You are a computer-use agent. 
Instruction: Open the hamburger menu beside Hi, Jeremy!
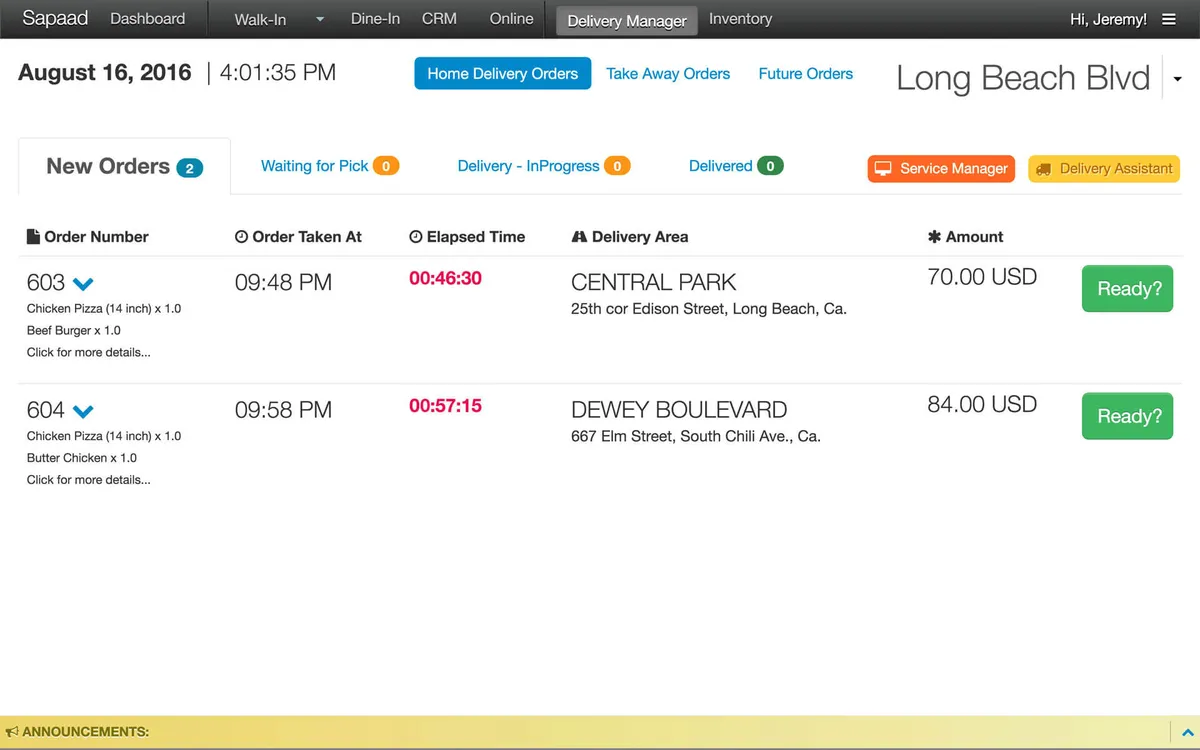pos(1169,19)
